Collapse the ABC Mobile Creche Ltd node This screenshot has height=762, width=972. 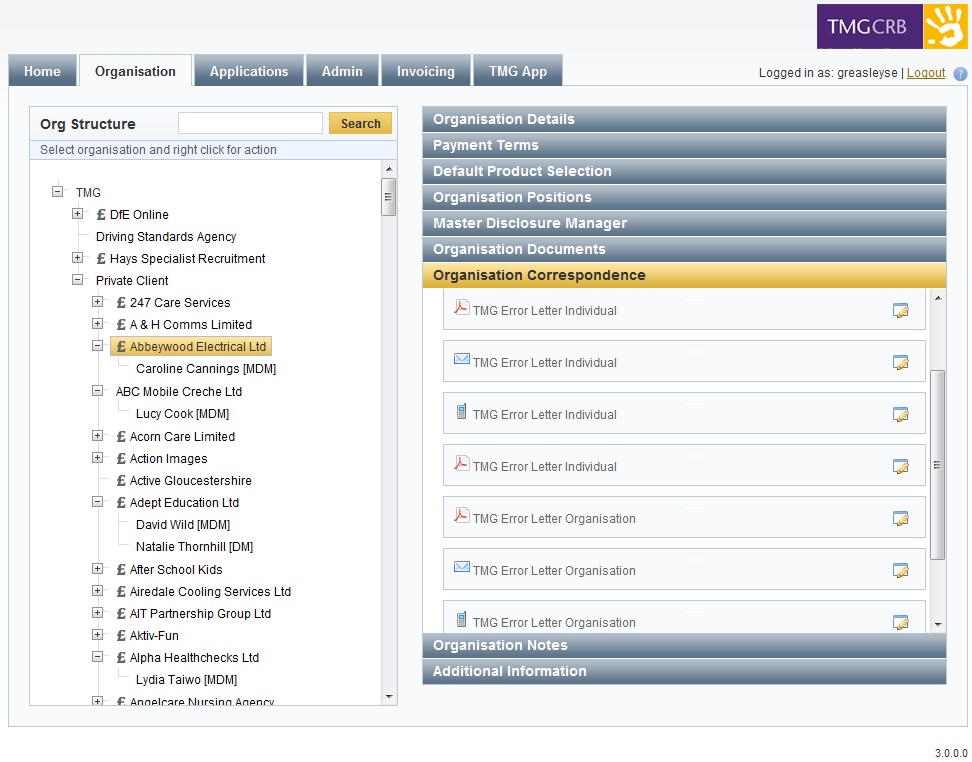97,391
